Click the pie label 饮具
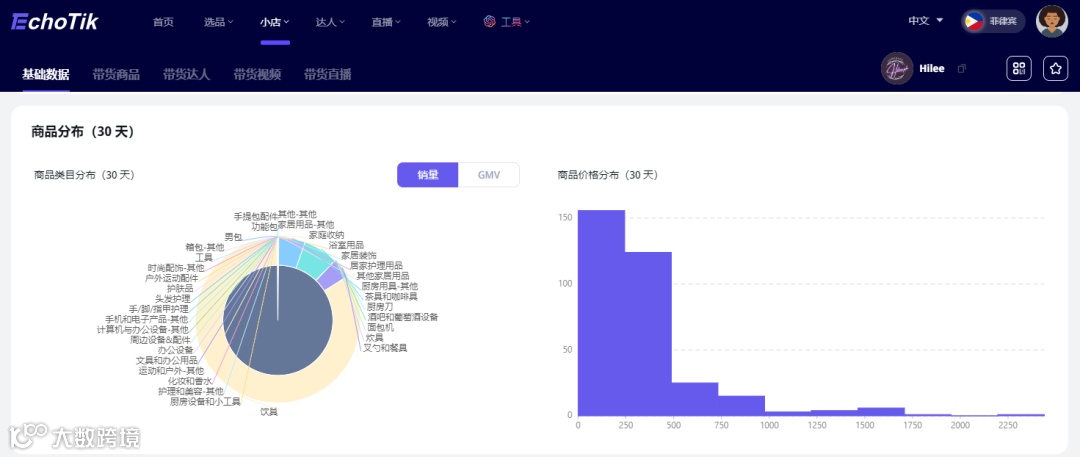This screenshot has height=457, width=1080. 269,412
